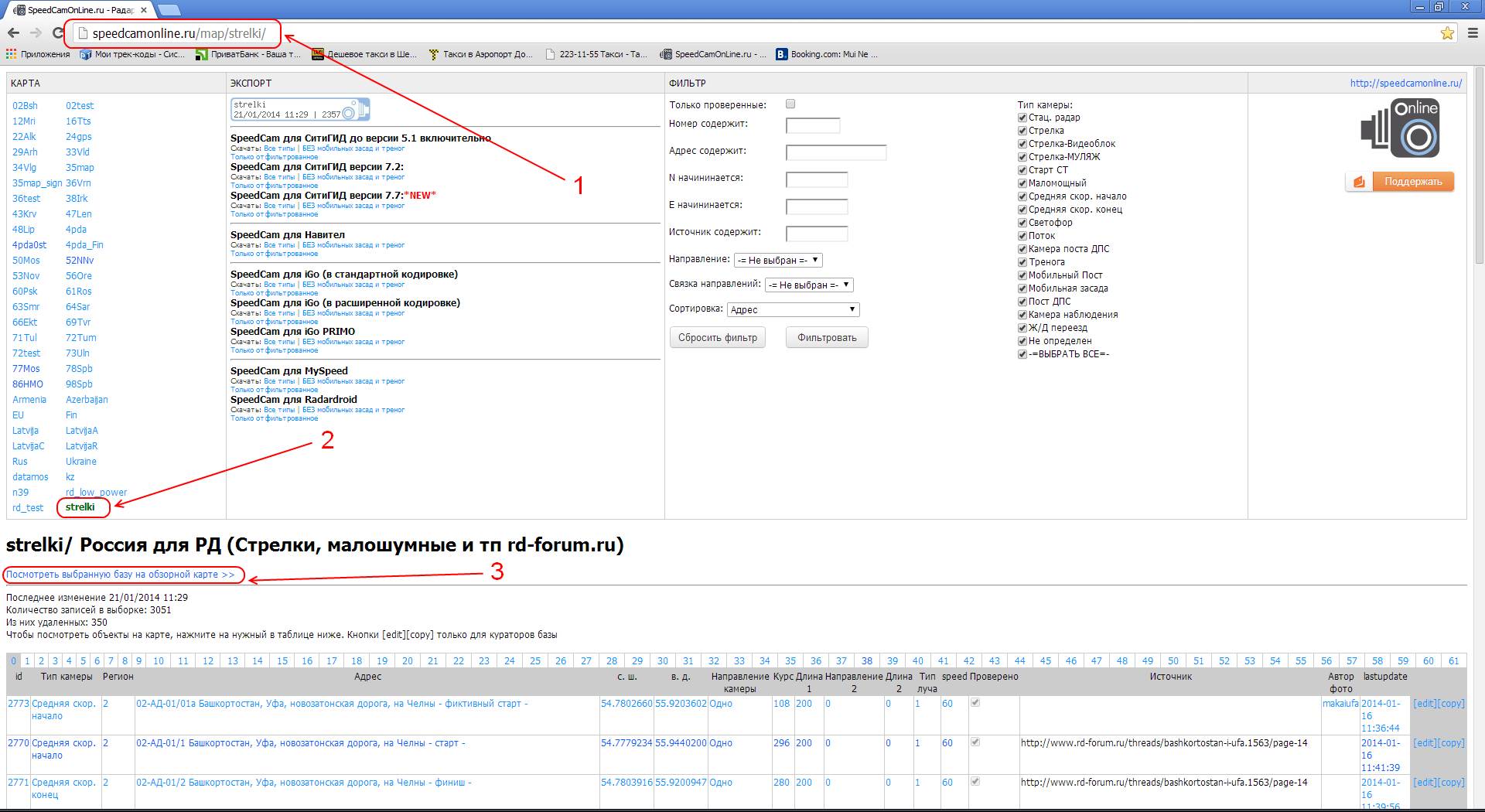Uncheck the Камера наблюдения checkbox
The image size is (1485, 812).
pos(1022,315)
